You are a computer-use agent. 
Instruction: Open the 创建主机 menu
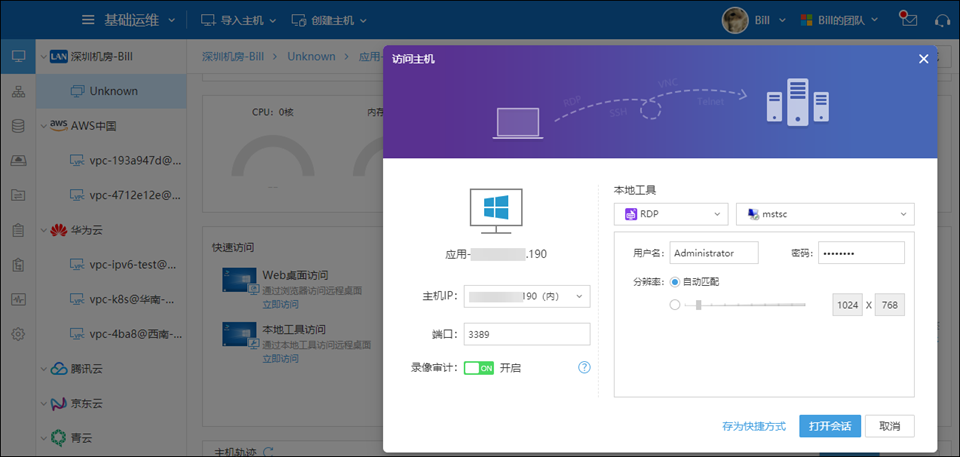329,20
